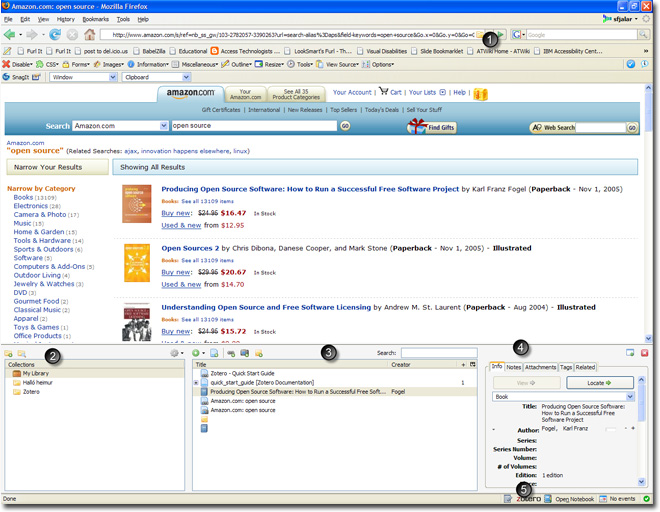Open the CSS developer toolbar menu
Image resolution: width=660 pixels, height=512 pixels.
coord(47,64)
